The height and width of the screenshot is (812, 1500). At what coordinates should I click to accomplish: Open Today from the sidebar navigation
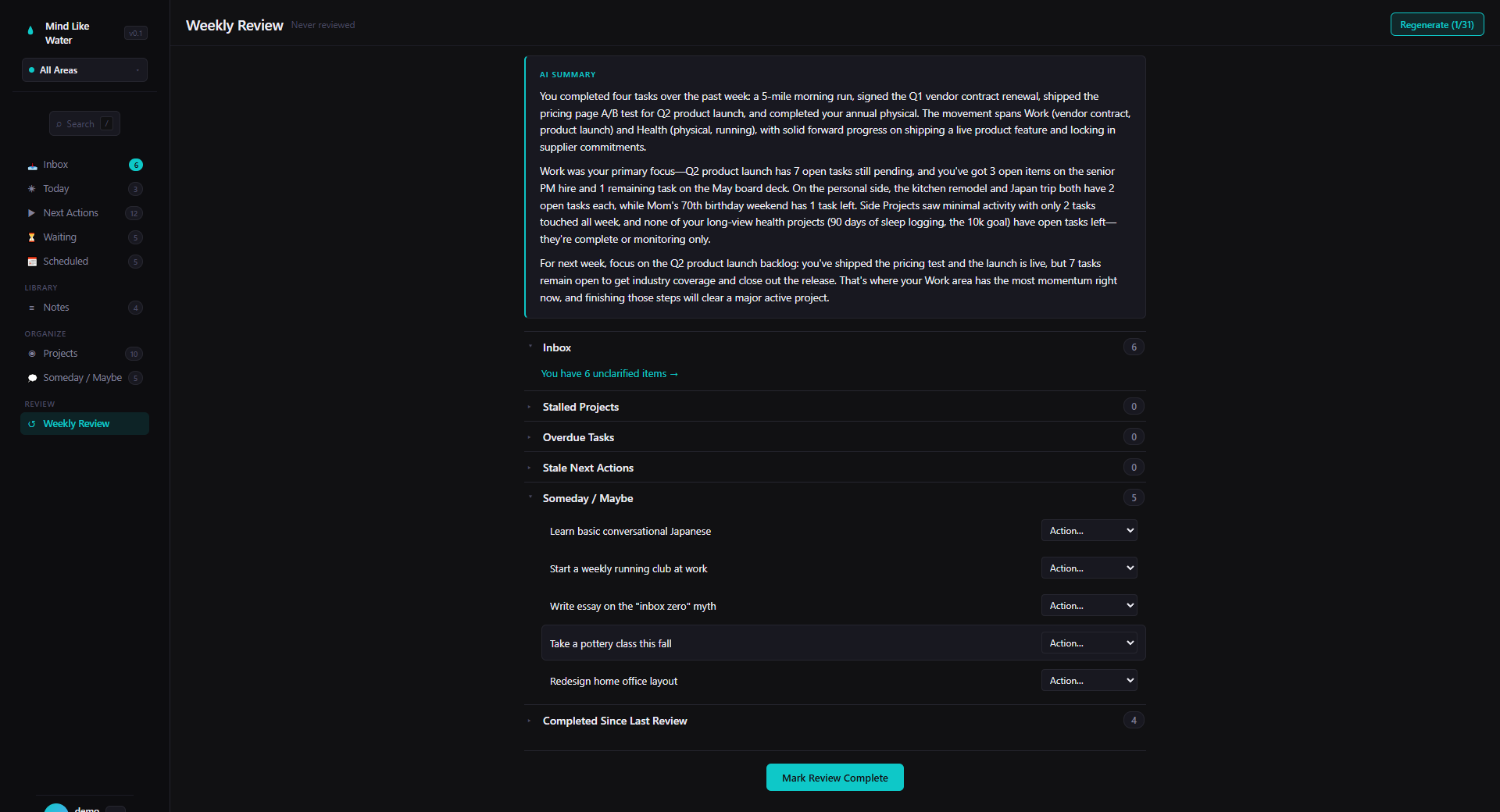tap(56, 188)
